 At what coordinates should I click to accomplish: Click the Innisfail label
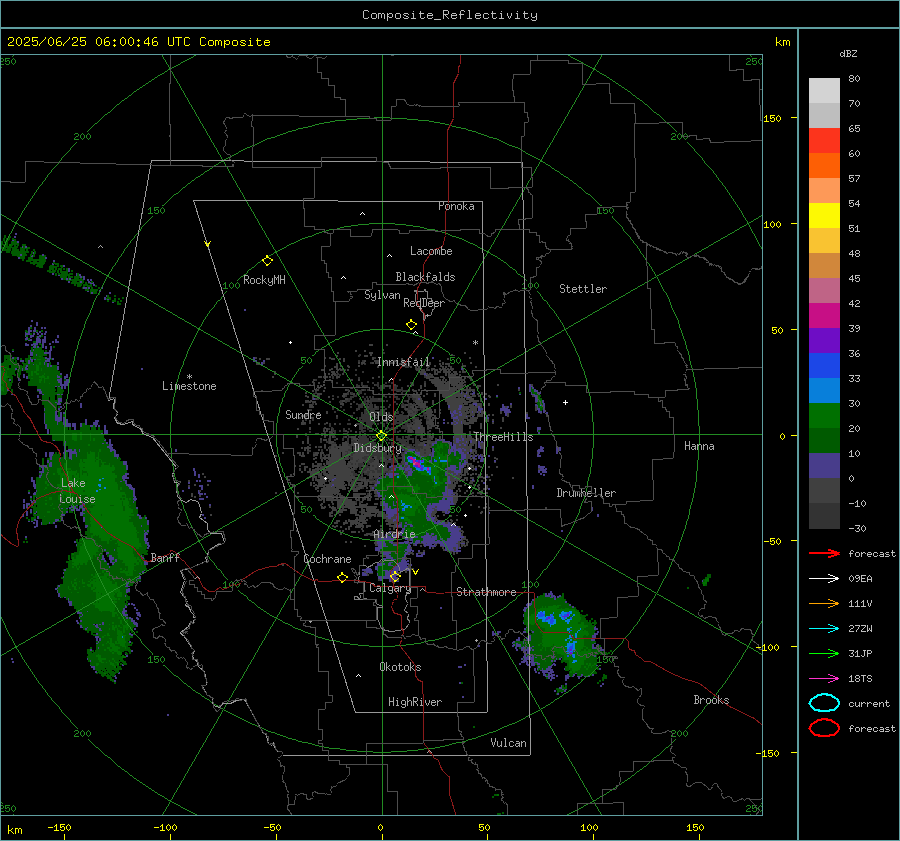click(404, 362)
